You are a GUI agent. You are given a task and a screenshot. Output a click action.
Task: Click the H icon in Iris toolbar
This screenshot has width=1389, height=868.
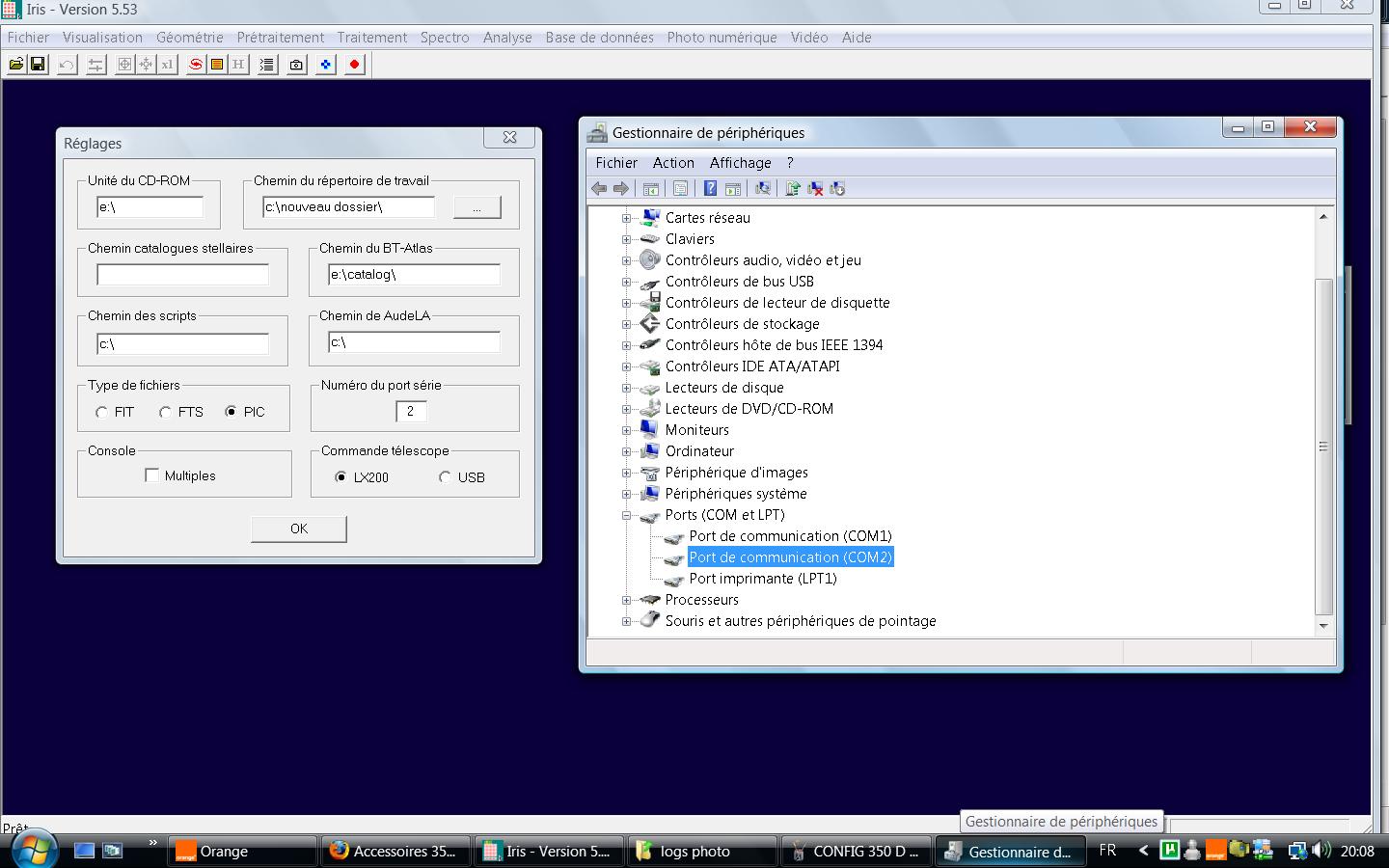(x=238, y=65)
